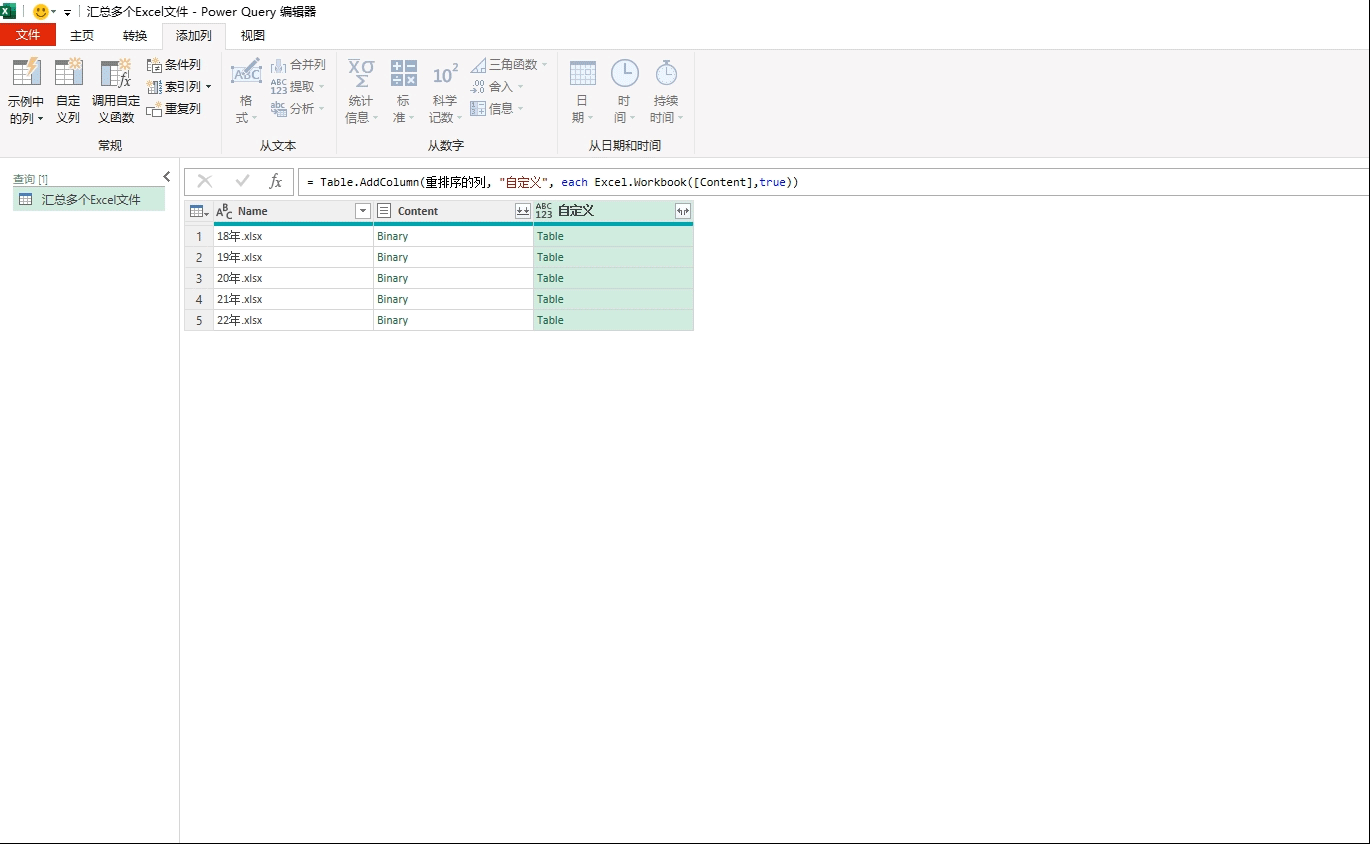Click ABC data type icon of Name column
Viewport: 1370px width, 844px height.
click(224, 211)
